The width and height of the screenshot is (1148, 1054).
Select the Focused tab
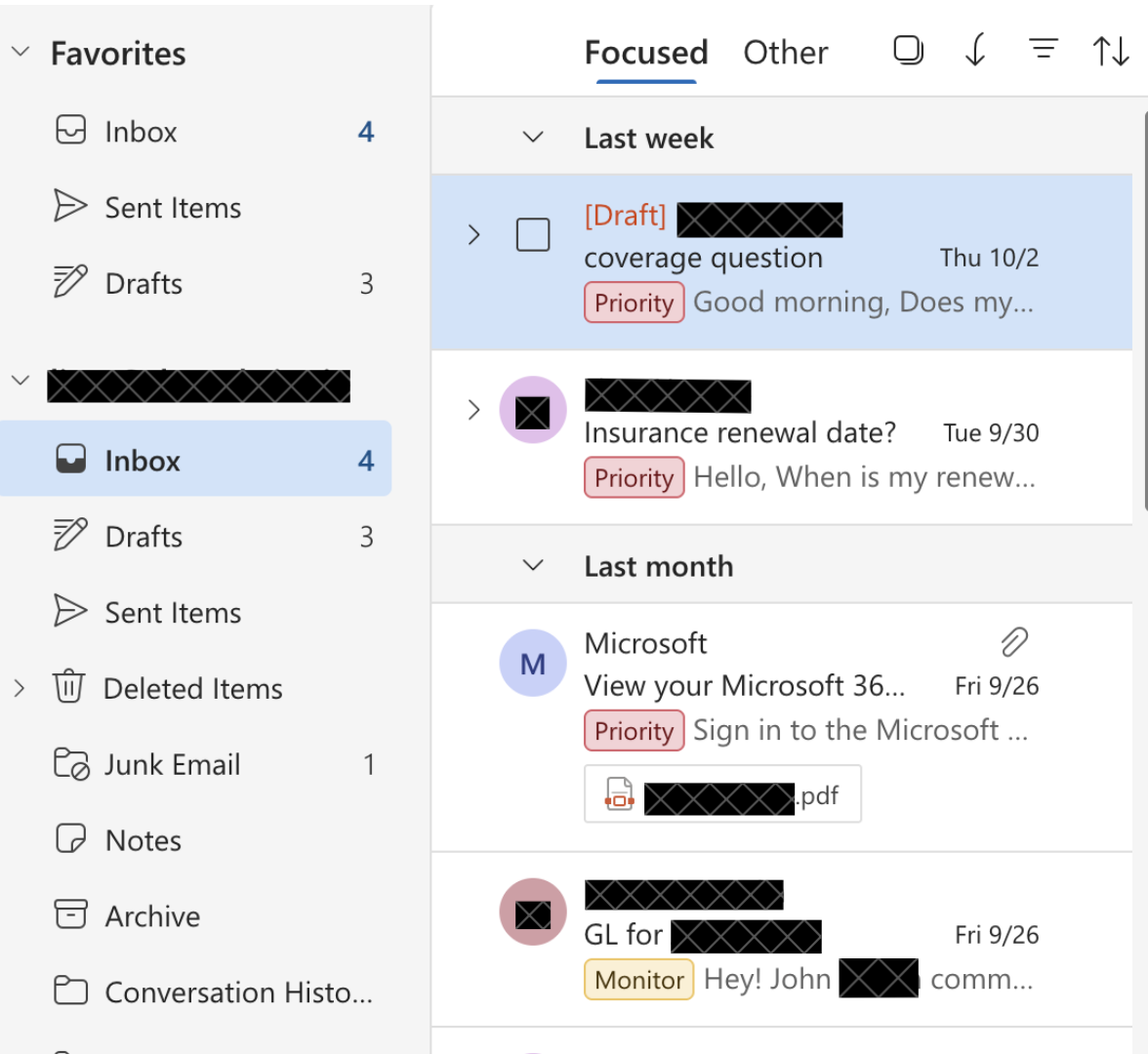coord(645,52)
